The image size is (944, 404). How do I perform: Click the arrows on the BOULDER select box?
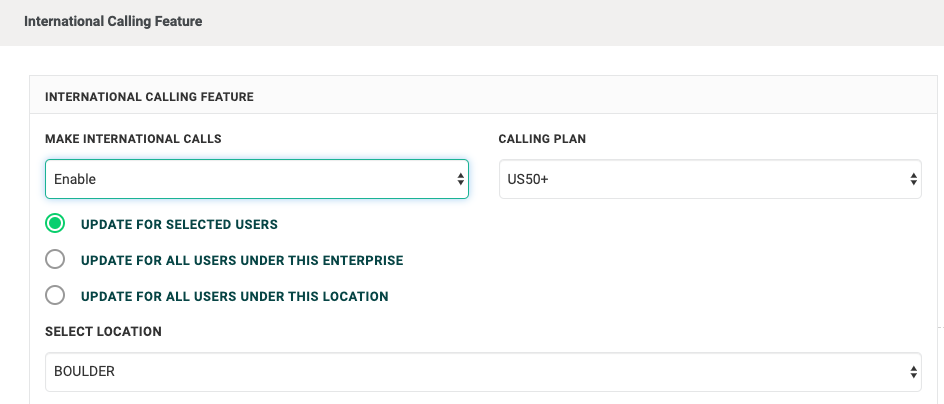point(913,371)
